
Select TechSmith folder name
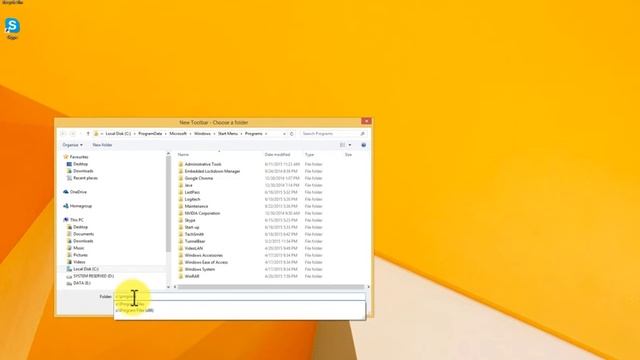[x=194, y=234]
